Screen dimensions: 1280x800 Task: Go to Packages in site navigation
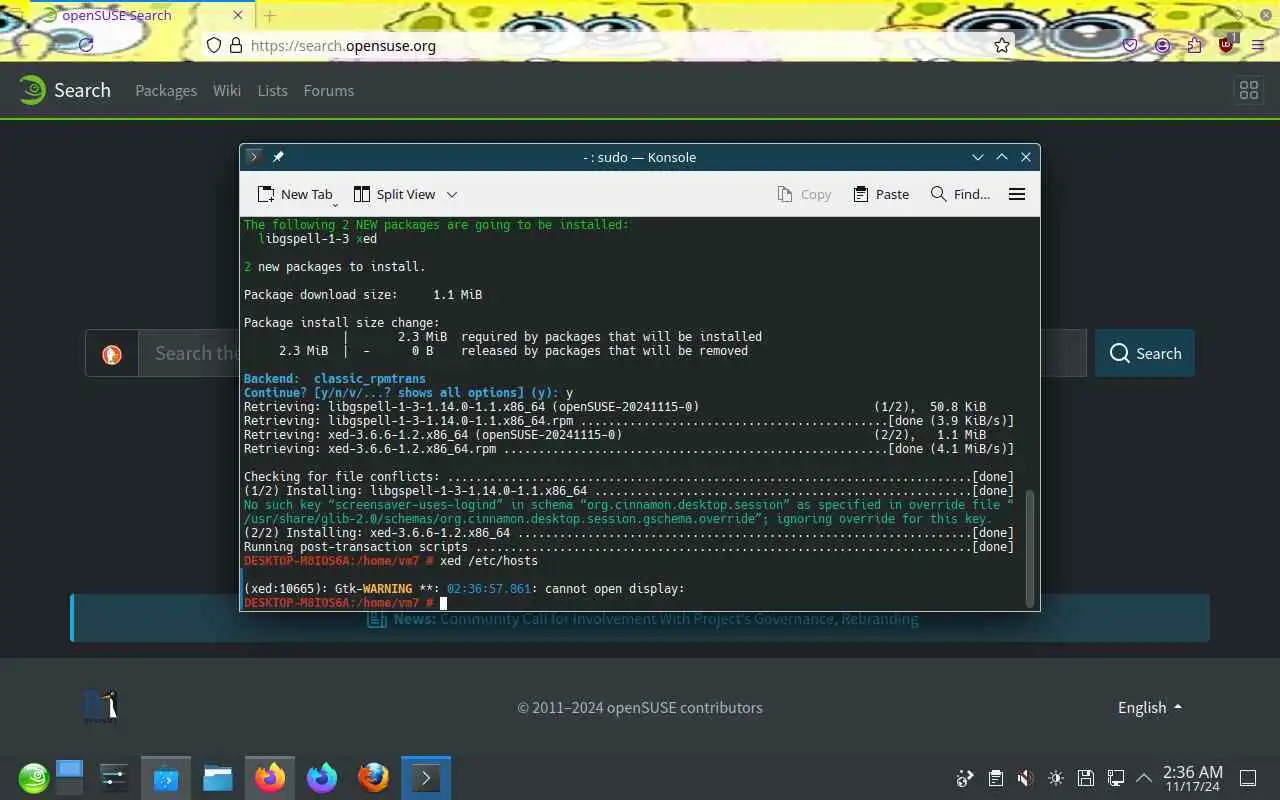(x=166, y=90)
